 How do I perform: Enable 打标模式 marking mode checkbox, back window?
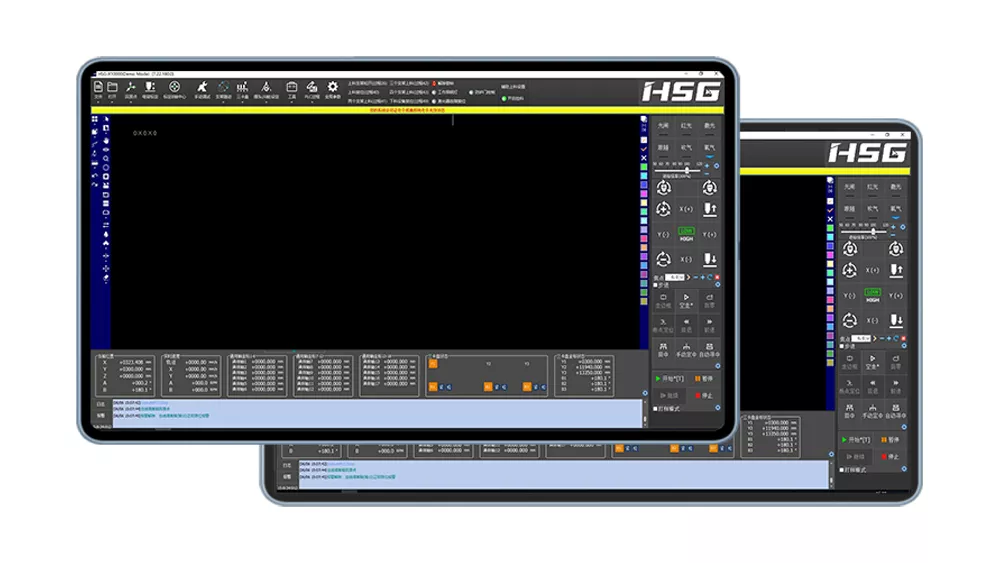(842, 470)
